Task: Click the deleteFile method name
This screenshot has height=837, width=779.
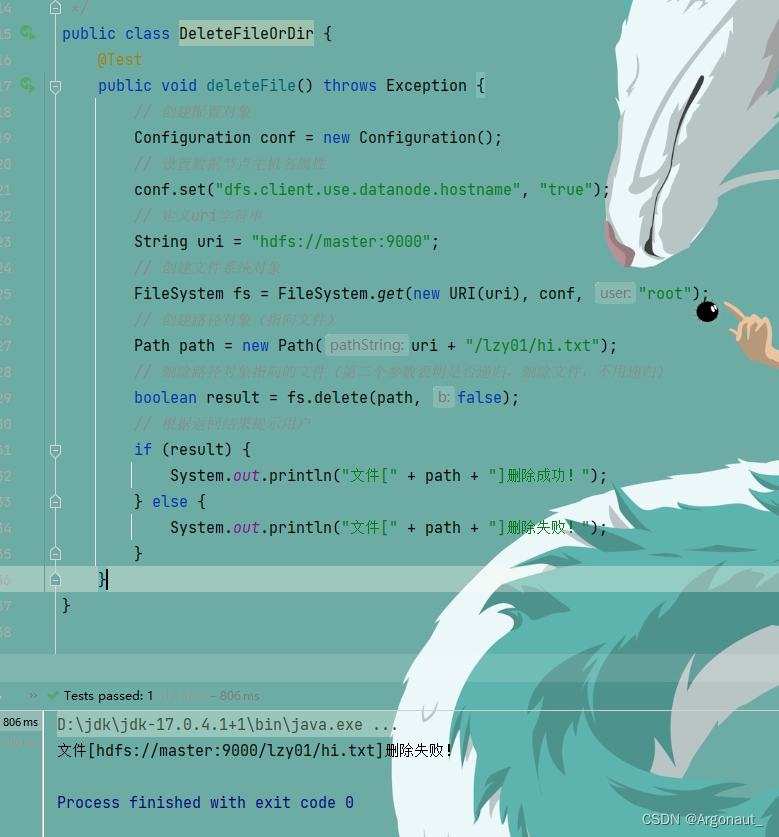Action: coord(251,85)
